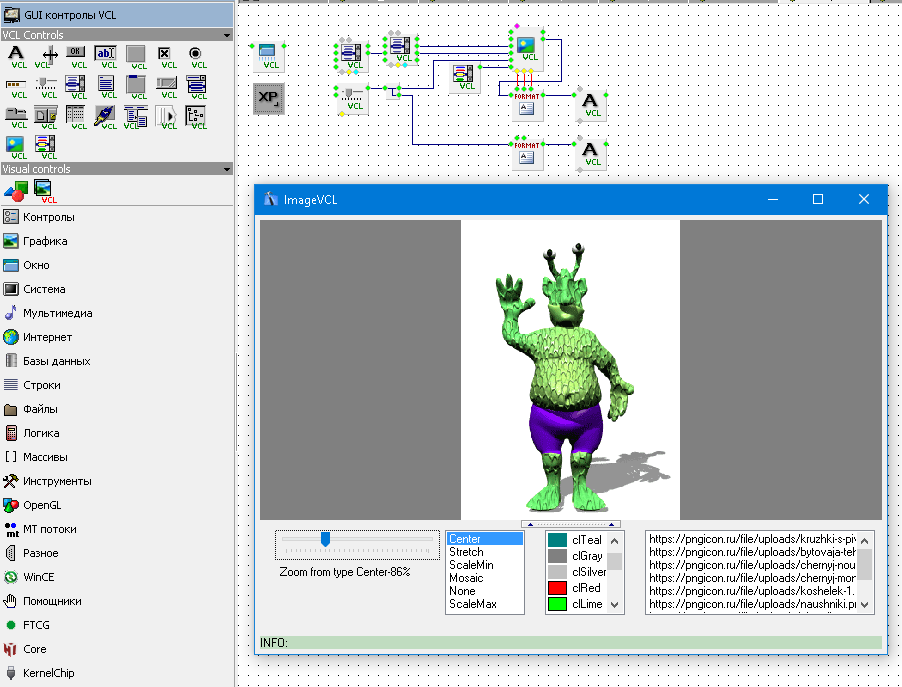Choose the TreeView VCL component

tap(196, 117)
